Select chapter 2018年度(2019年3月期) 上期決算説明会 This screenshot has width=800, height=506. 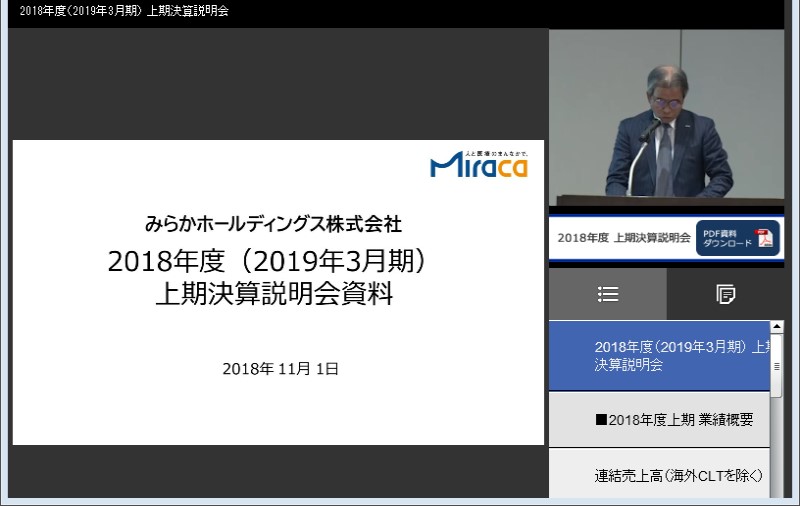tap(659, 356)
